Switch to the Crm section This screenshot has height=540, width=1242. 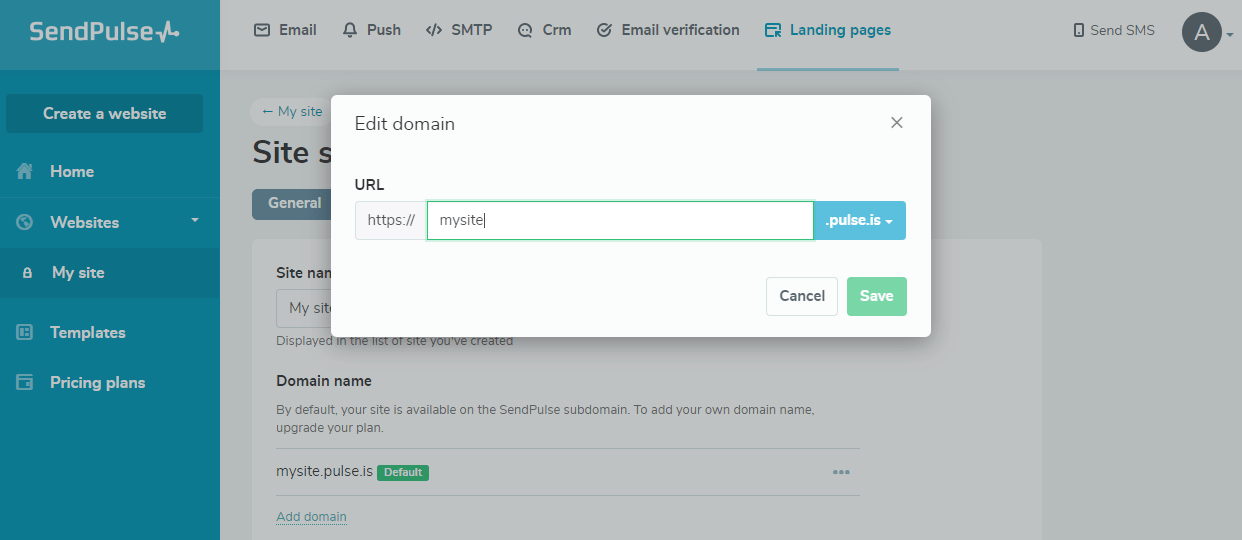(544, 30)
